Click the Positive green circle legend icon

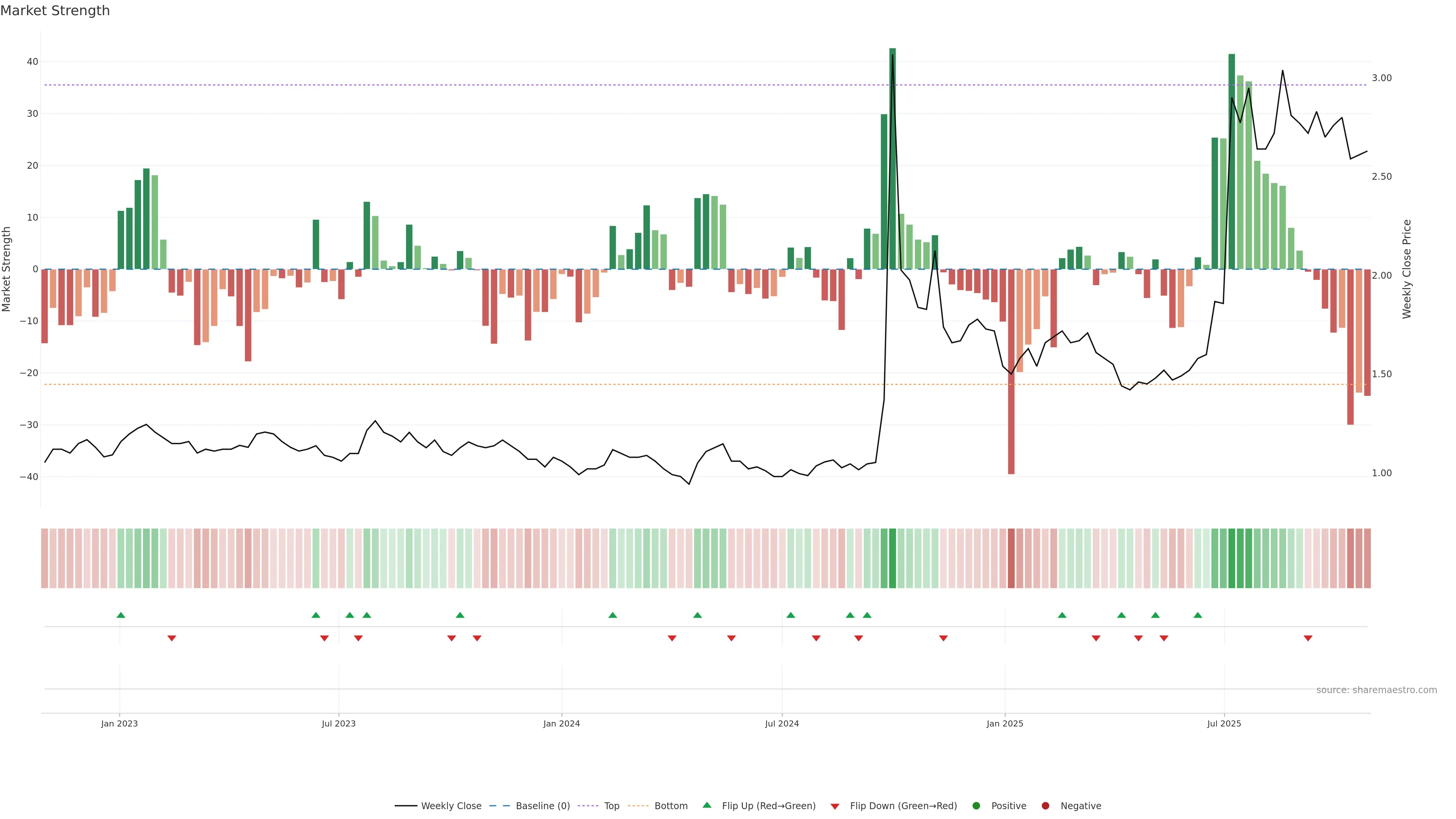(x=976, y=806)
